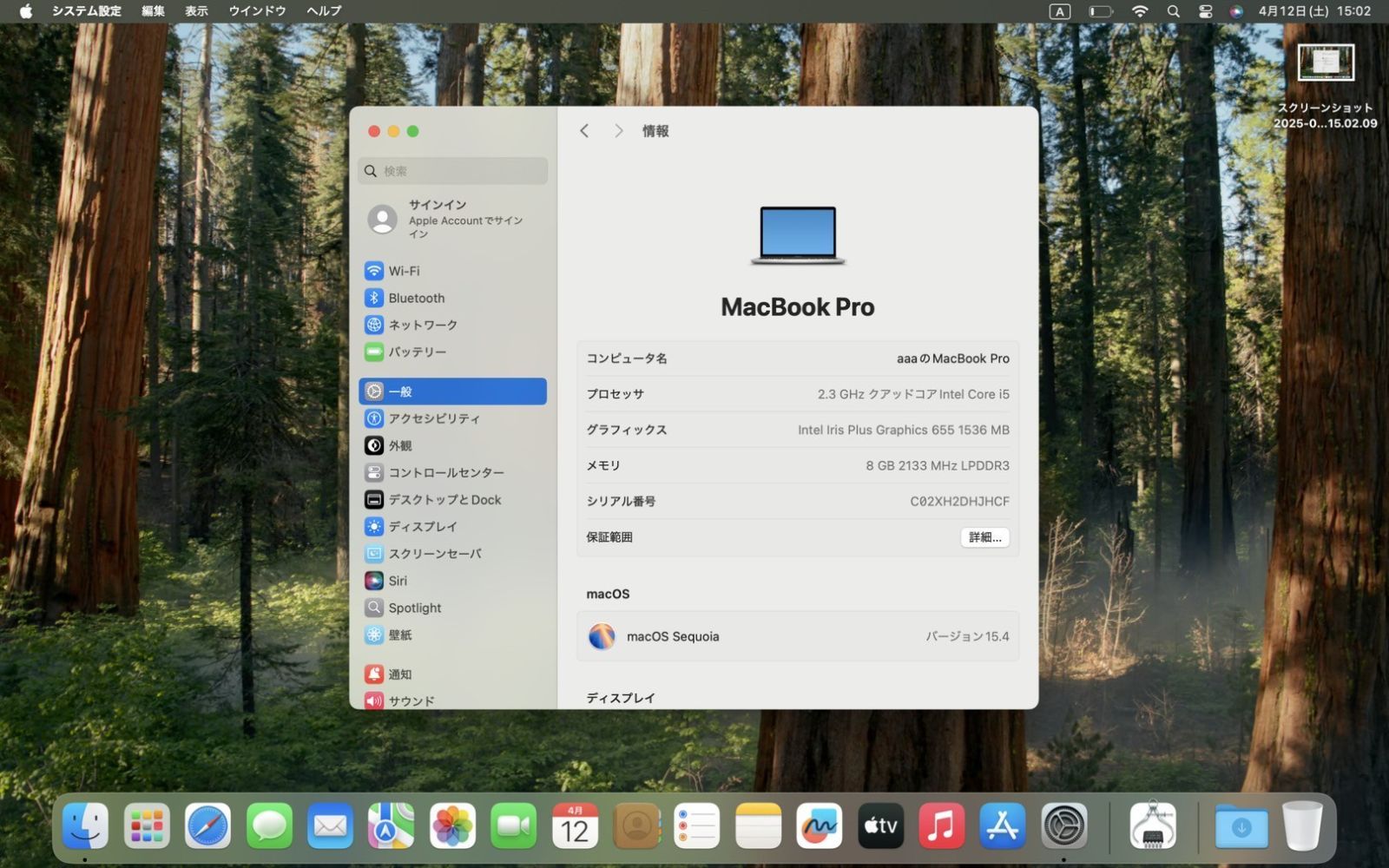
Task: Open battery status in menu bar
Action: coord(1101,11)
